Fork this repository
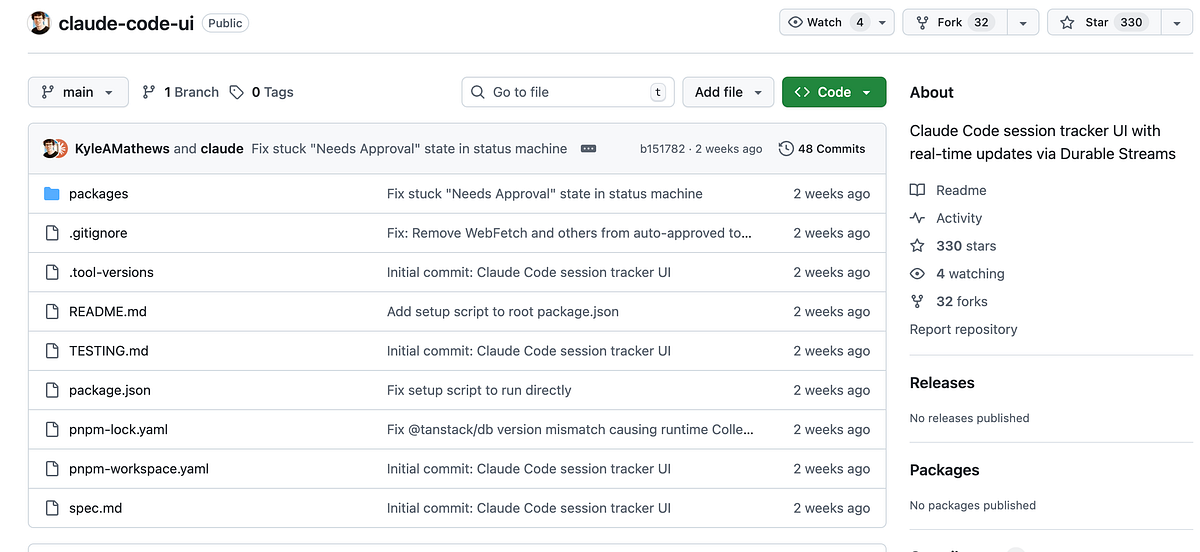Screen dimensions: 1200x552 [x=954, y=22]
